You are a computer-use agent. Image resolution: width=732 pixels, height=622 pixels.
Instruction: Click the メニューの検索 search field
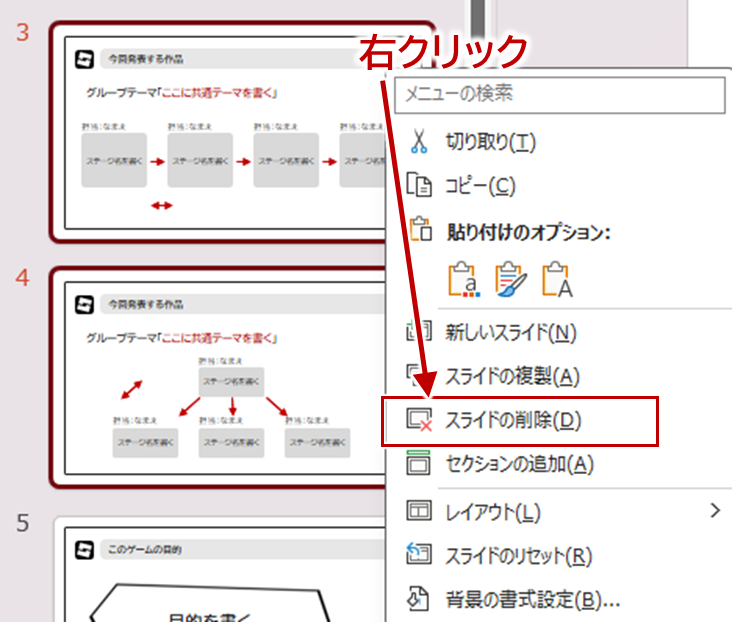(x=559, y=95)
